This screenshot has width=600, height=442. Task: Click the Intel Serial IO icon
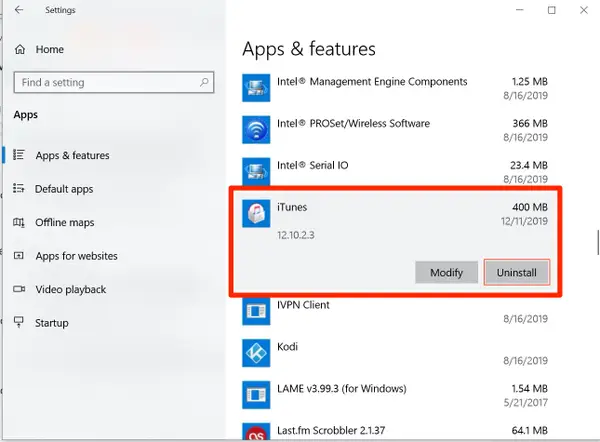click(256, 171)
